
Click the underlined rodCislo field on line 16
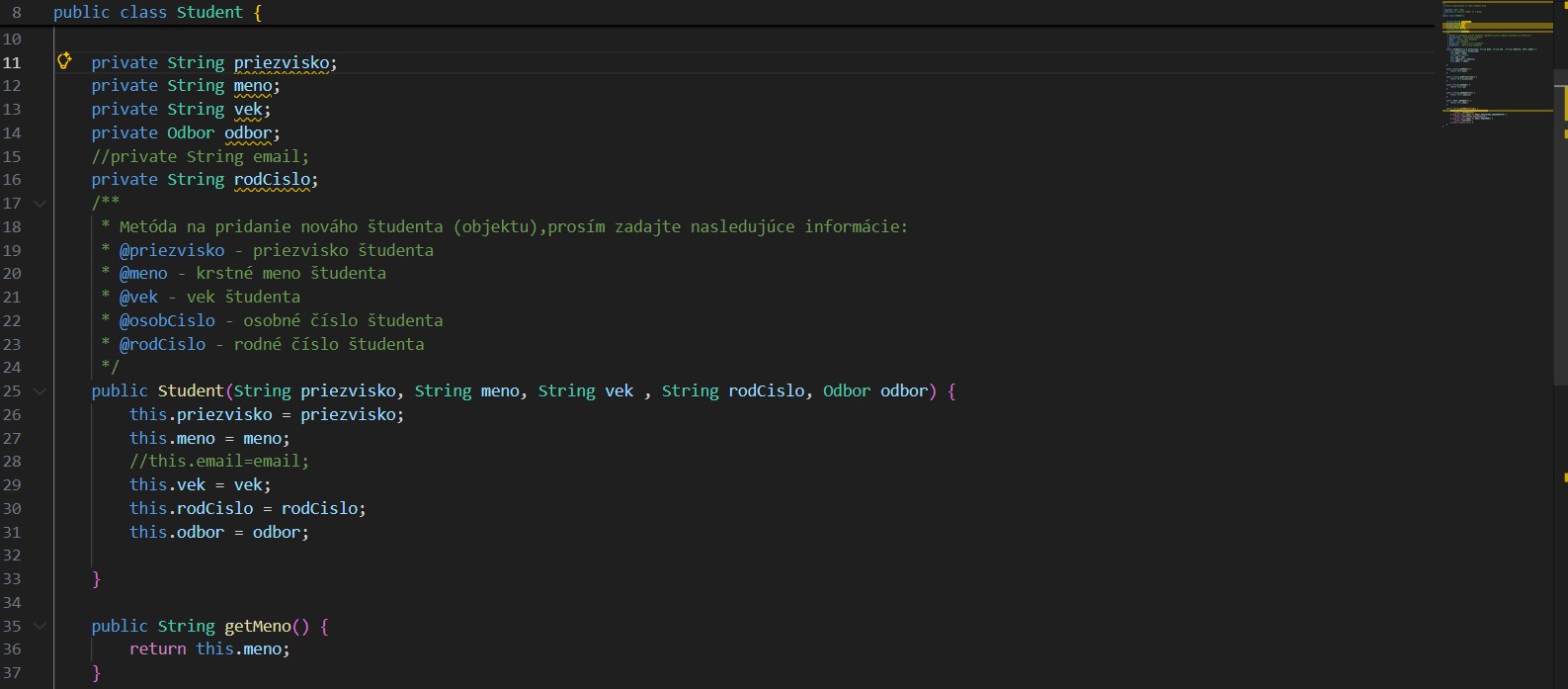click(x=272, y=180)
